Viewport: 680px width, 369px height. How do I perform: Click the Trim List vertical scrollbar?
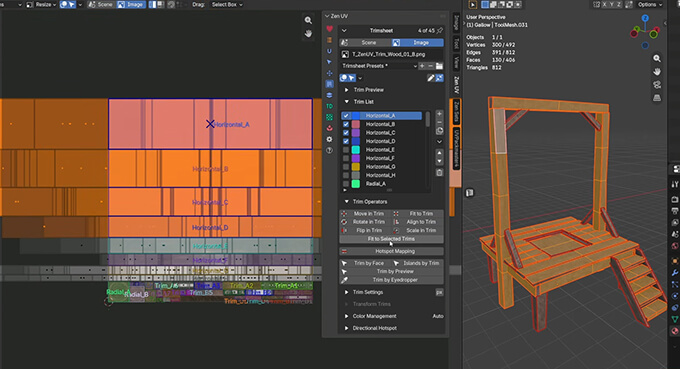tap(428, 119)
